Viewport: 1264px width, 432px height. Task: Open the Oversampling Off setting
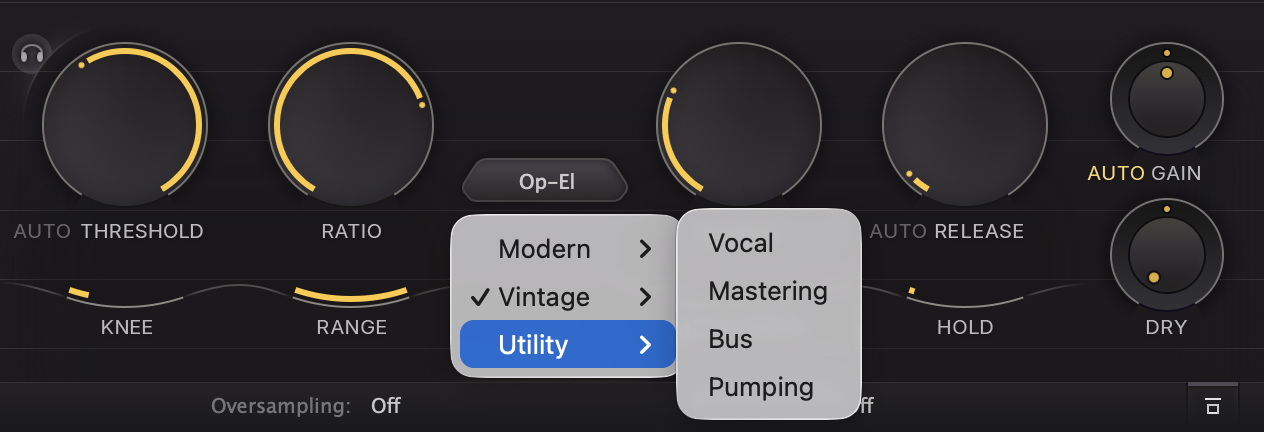click(386, 406)
